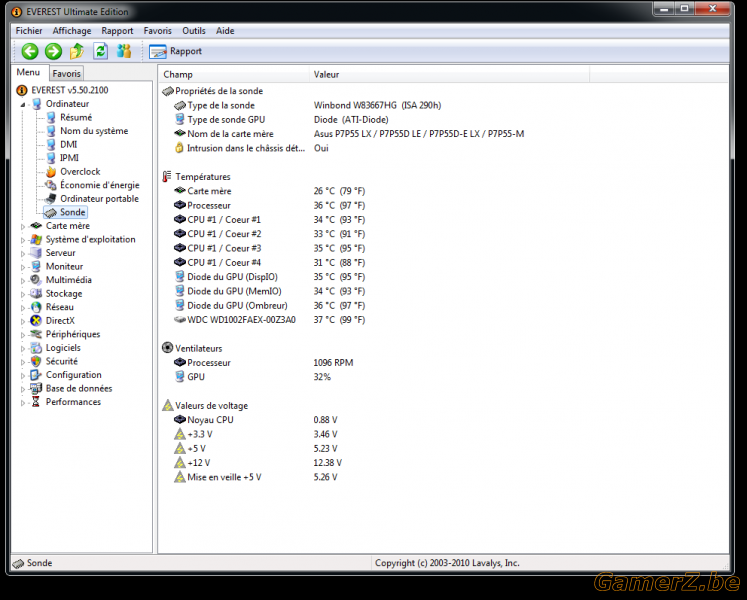The image size is (747, 600).
Task: Open the Rapport menu in menu bar
Action: coord(117,31)
